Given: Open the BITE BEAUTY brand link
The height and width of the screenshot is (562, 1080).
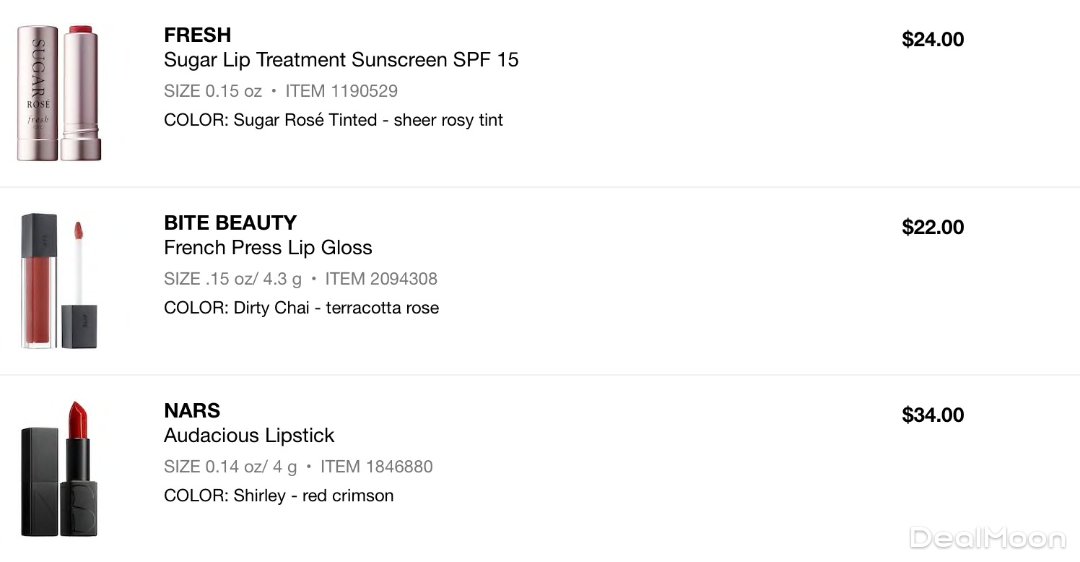Looking at the screenshot, I should [230, 222].
